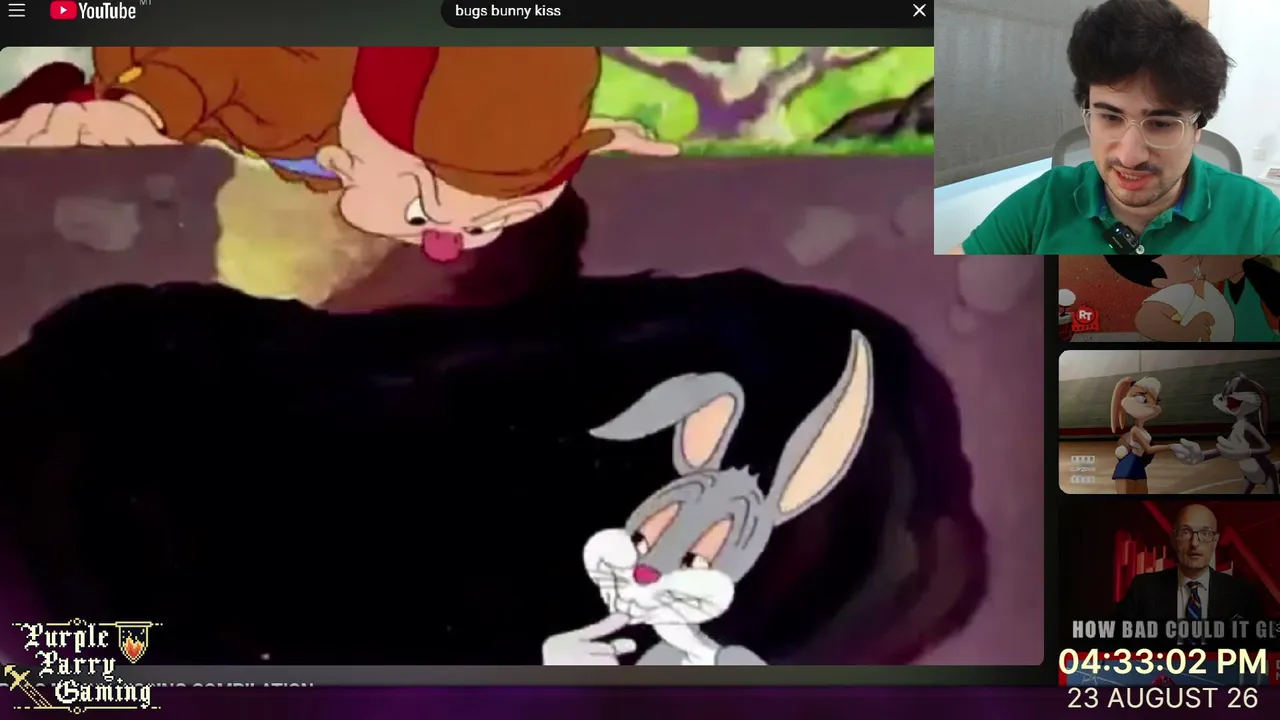The image size is (1280, 720).
Task: Open the Lola and Bugs basketball court thumbnail
Action: point(1169,422)
